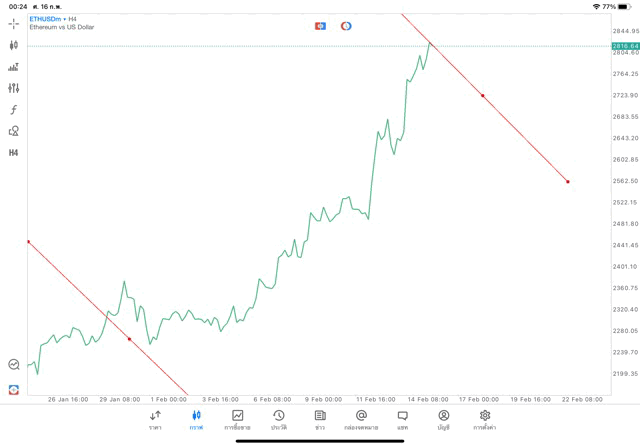Toggle the red-blue circular icon at top
Screen dimensions: 640x447
(346, 26)
